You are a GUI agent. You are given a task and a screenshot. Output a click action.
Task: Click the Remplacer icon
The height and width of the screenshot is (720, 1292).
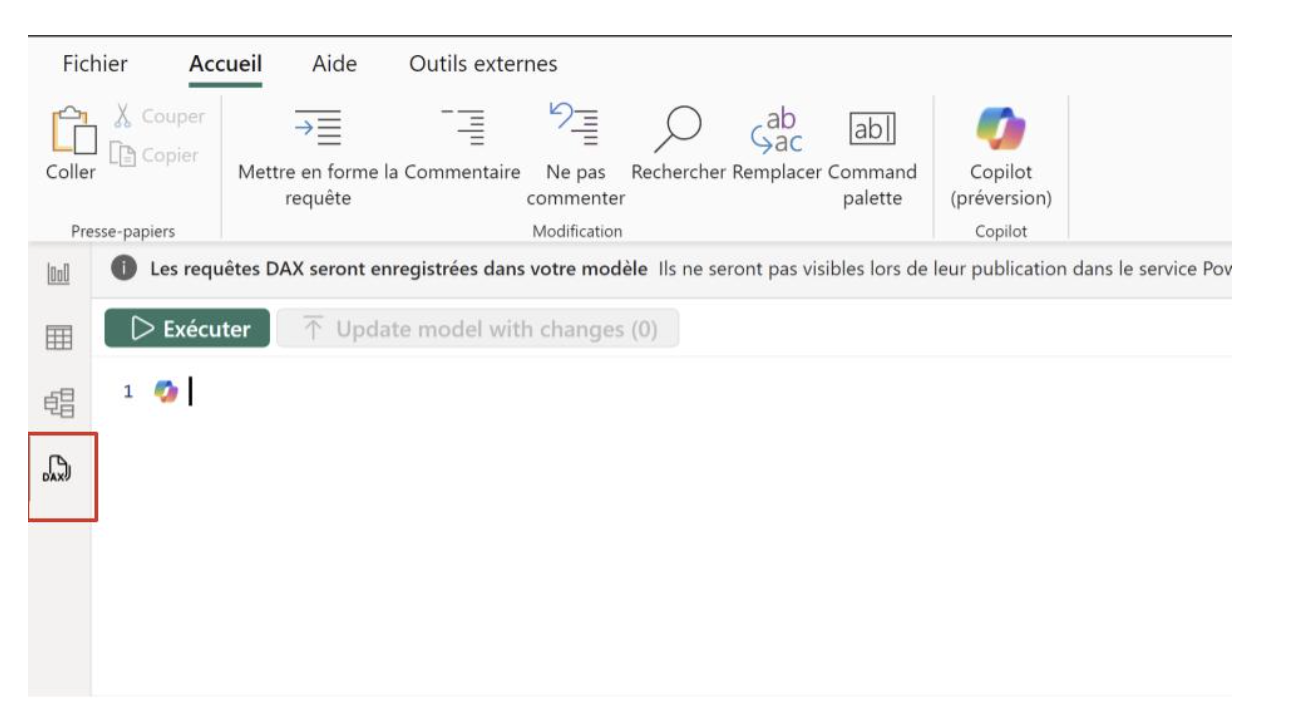(777, 130)
